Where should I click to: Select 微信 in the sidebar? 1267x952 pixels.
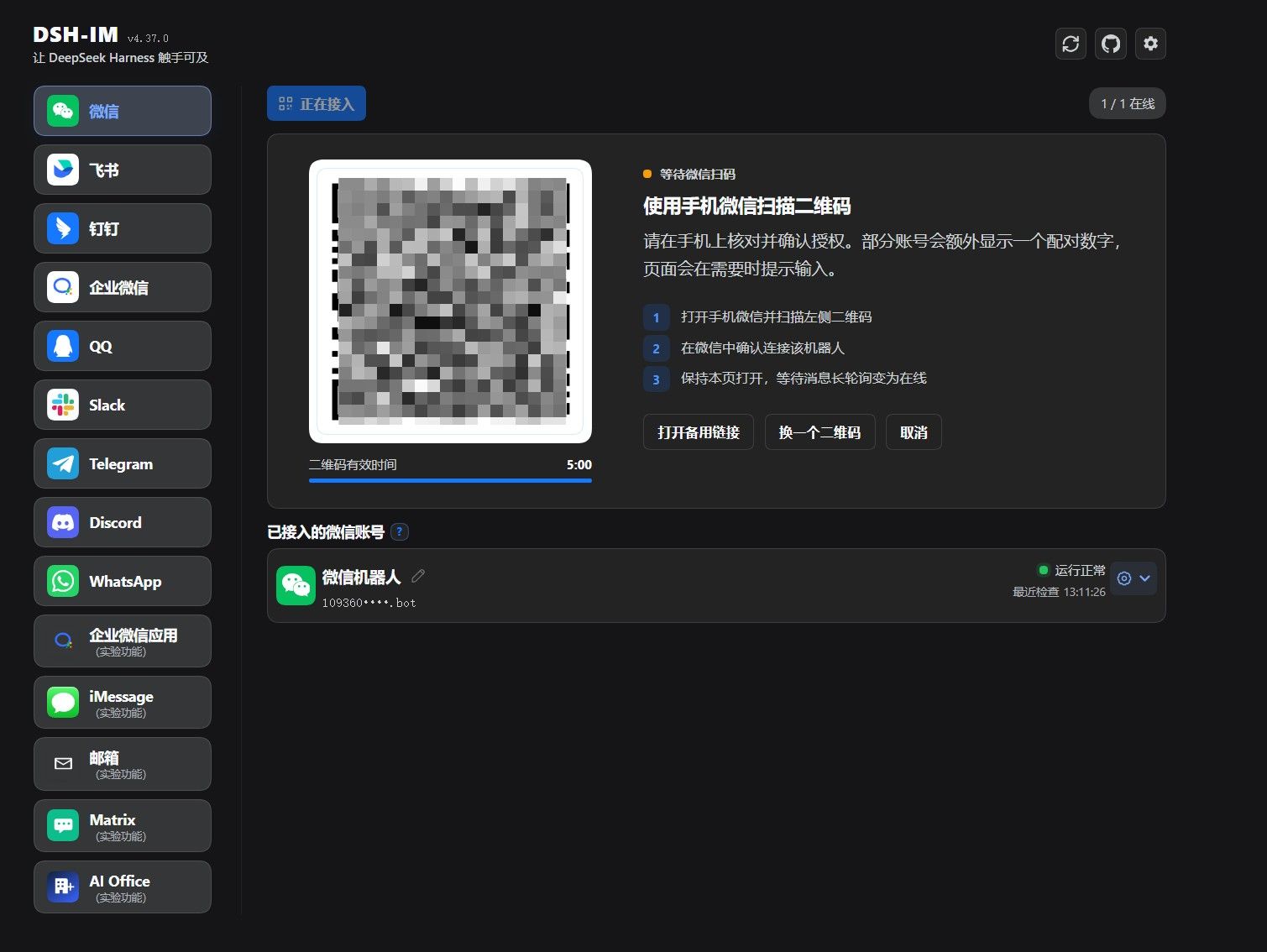coord(123,111)
